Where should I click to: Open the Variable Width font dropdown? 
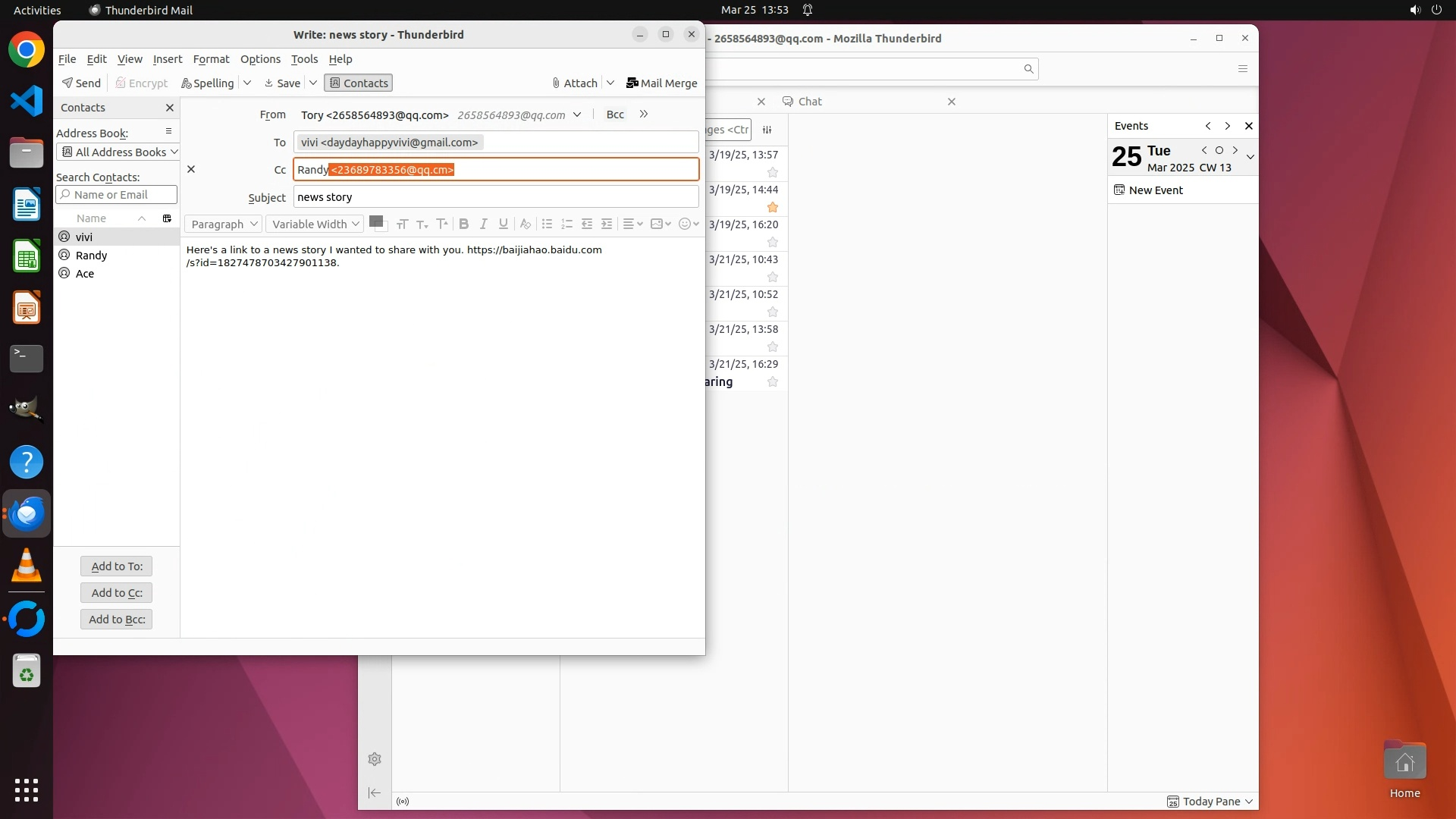pyautogui.click(x=315, y=224)
